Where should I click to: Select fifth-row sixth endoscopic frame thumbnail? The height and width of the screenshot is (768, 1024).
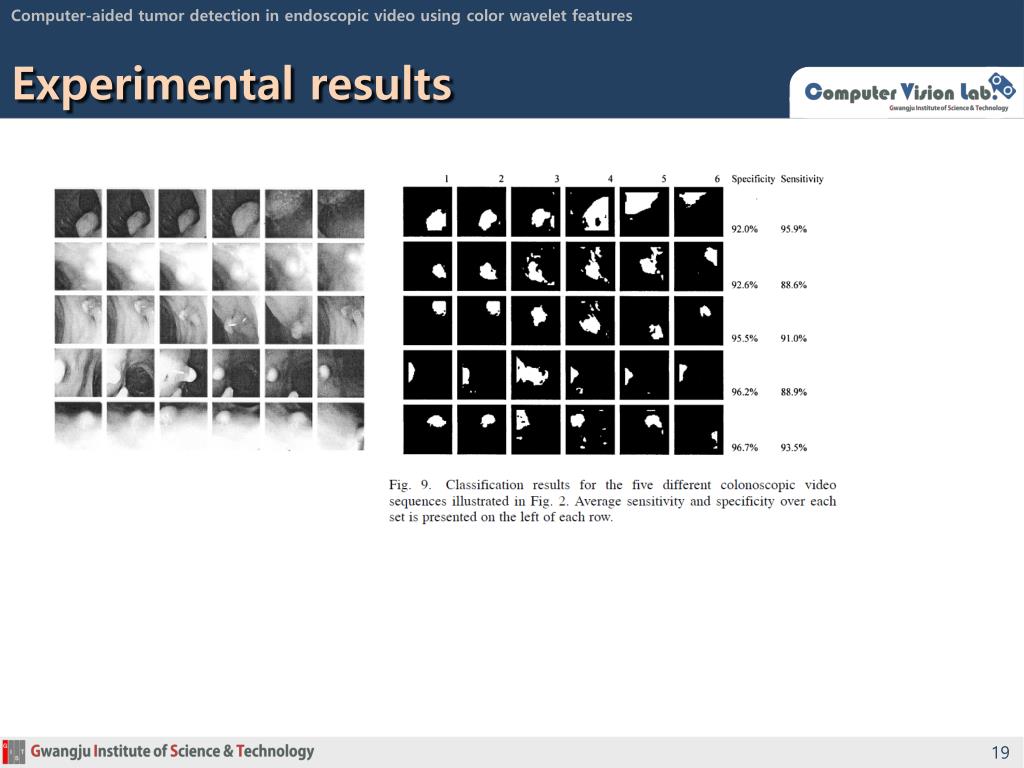pos(341,426)
